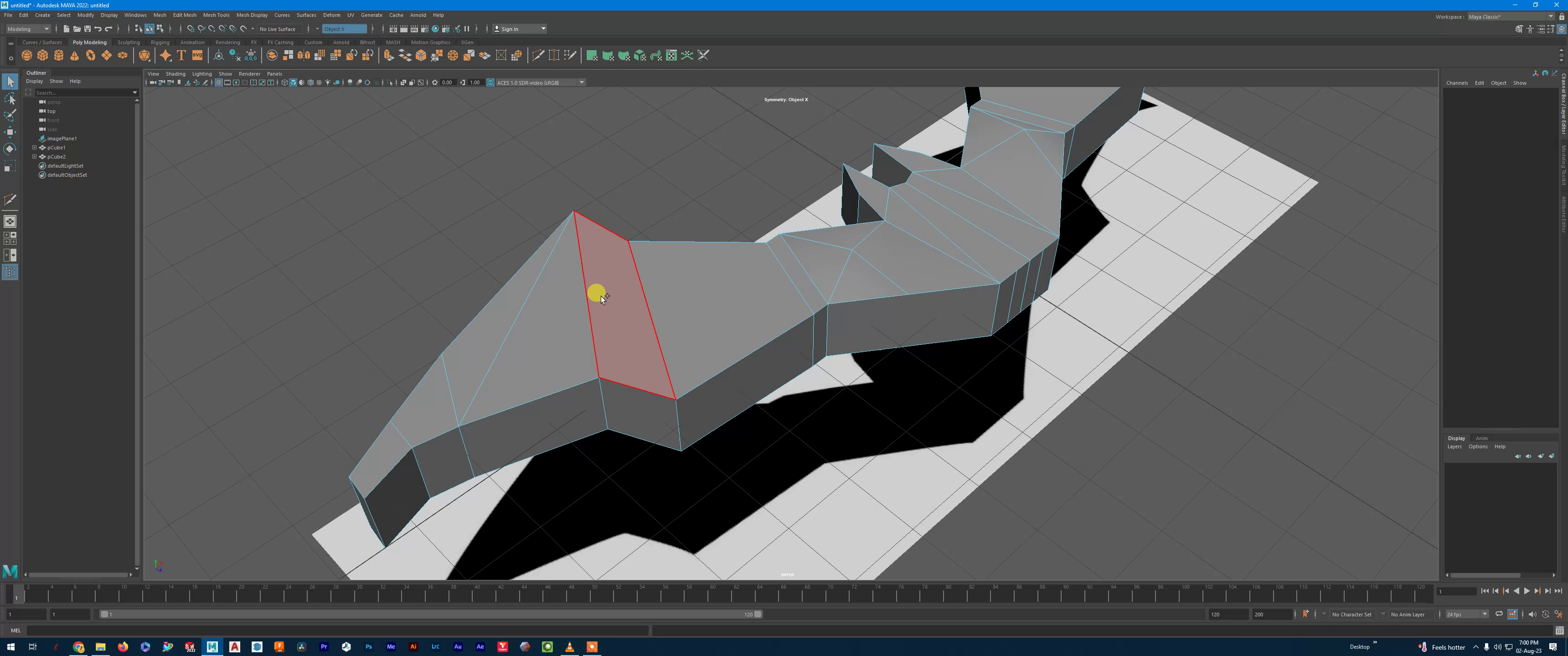
Task: Click the Snap to grids icon
Action: click(191, 29)
